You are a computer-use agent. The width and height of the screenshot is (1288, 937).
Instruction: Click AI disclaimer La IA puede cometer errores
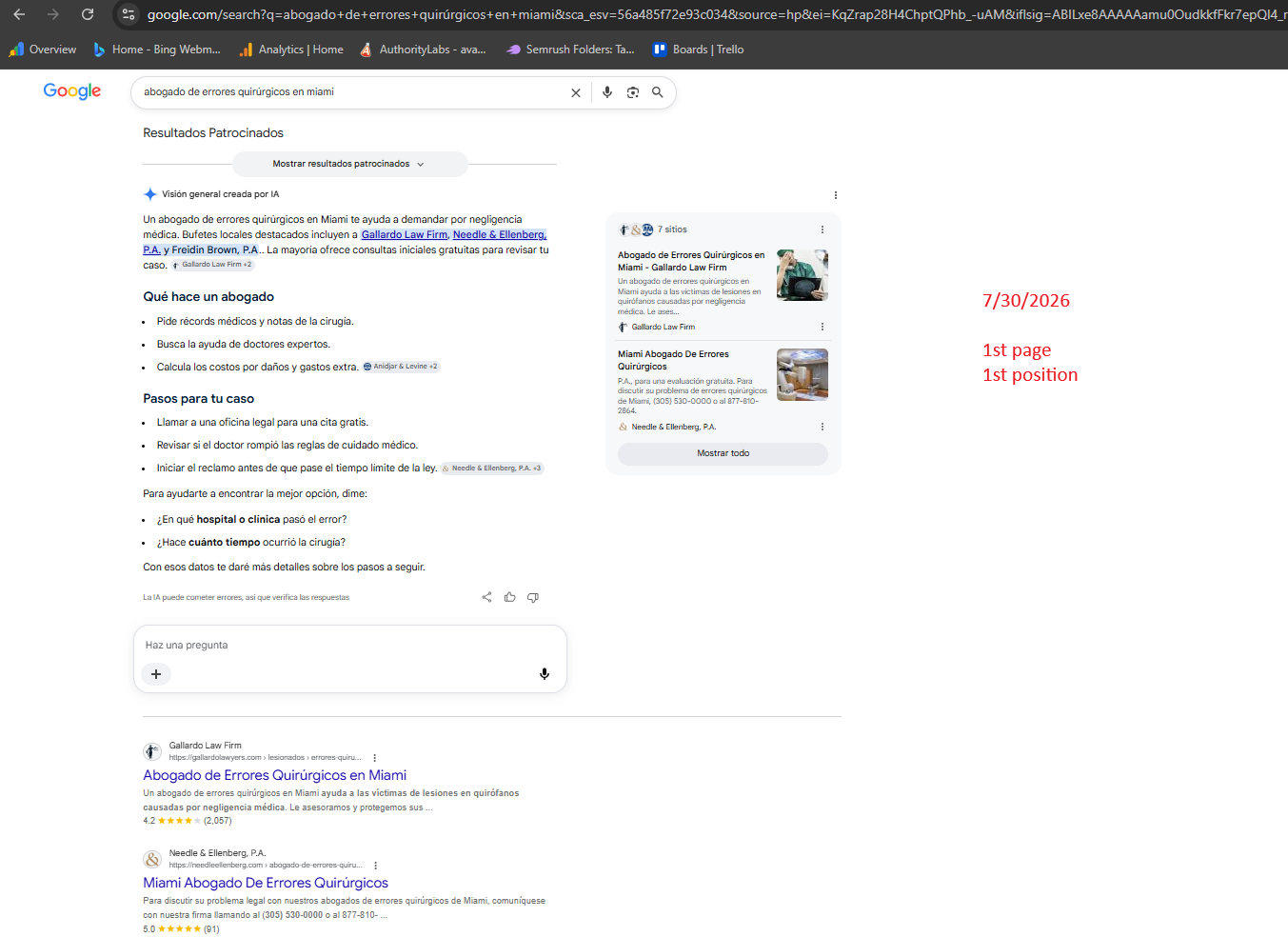[x=247, y=598]
